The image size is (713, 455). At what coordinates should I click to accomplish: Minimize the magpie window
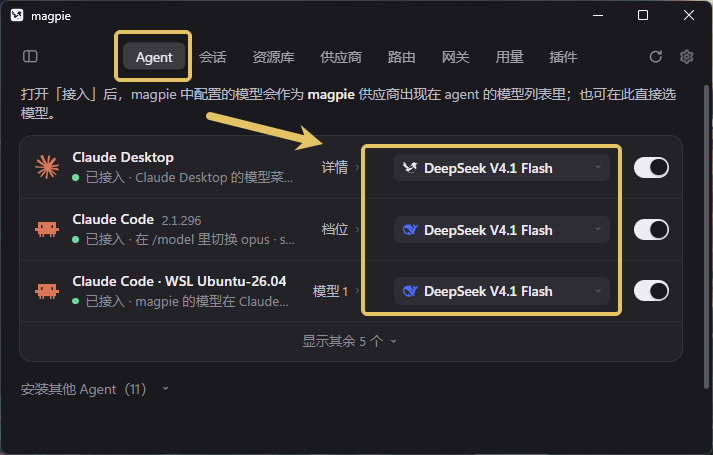598,15
